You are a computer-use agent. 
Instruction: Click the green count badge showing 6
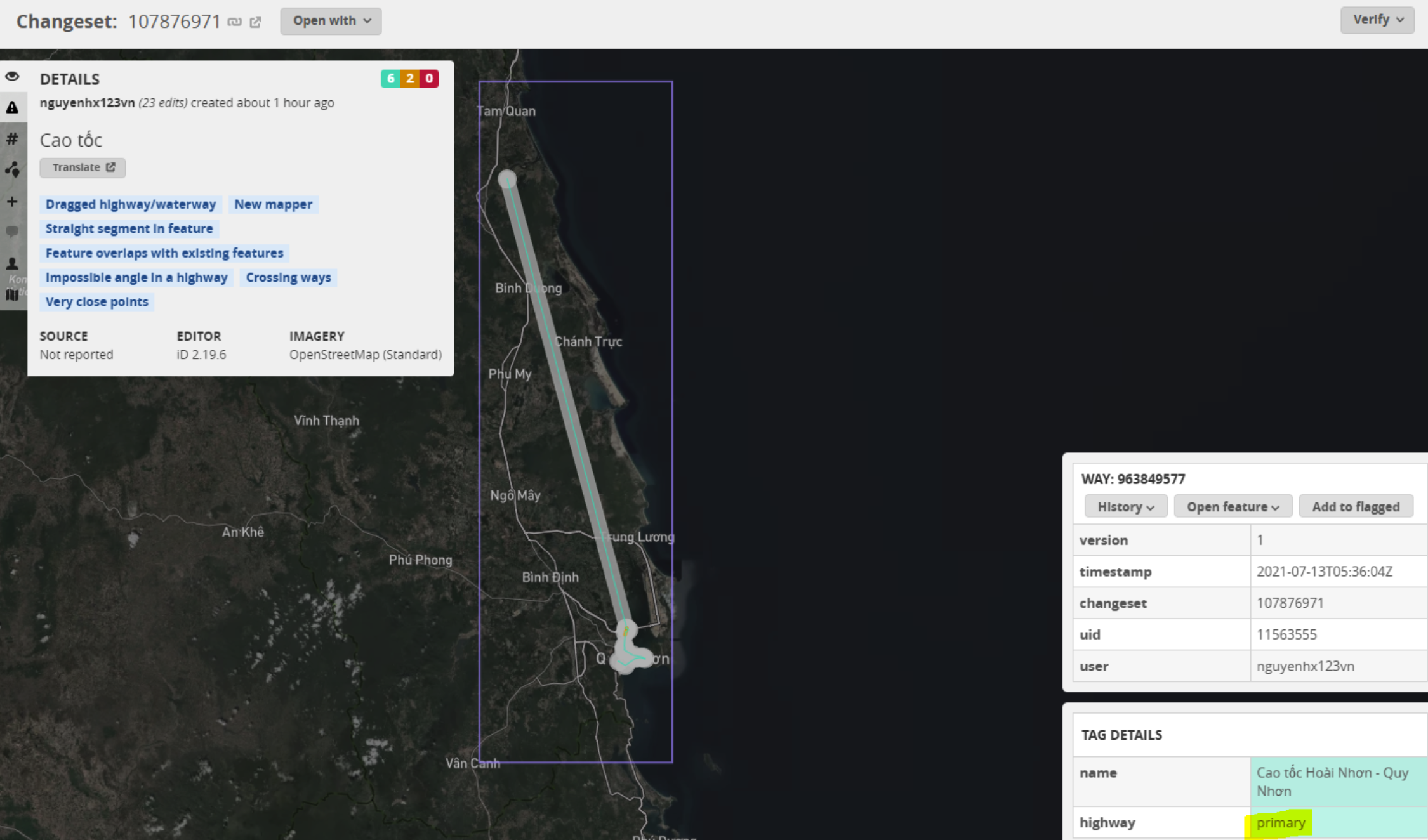click(390, 79)
